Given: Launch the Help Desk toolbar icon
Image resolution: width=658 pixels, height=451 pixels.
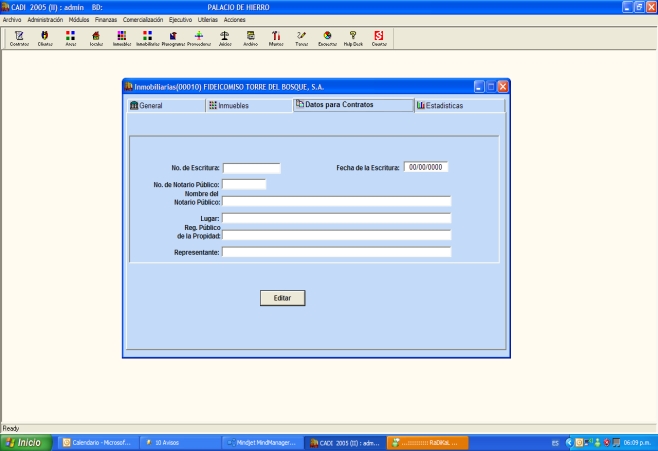Looking at the screenshot, I should click(353, 38).
